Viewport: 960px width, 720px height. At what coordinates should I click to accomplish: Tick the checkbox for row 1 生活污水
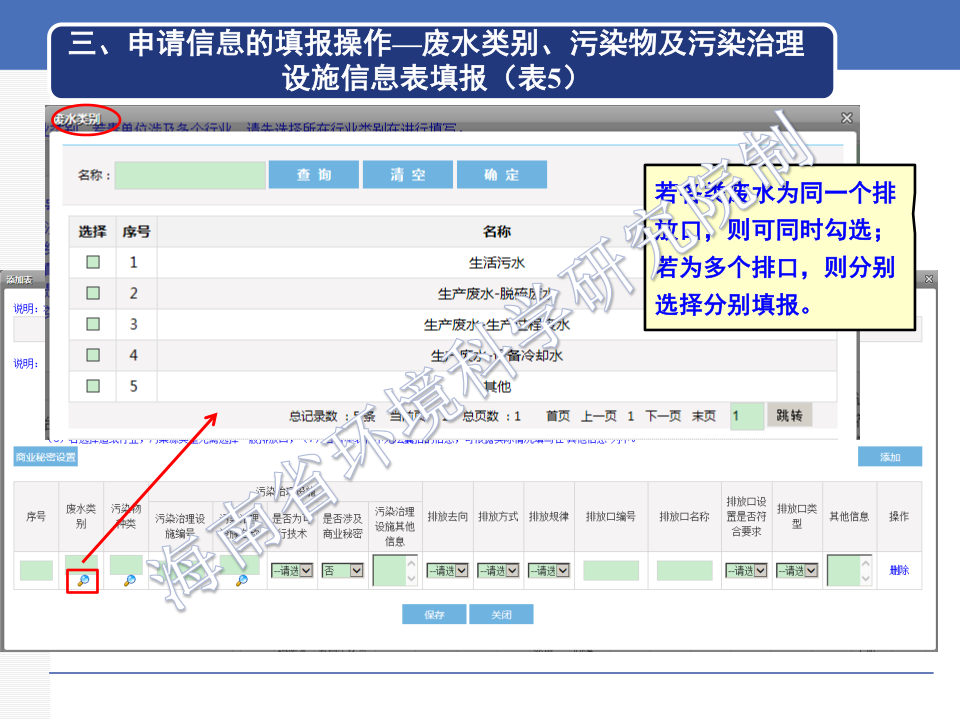tap(93, 262)
